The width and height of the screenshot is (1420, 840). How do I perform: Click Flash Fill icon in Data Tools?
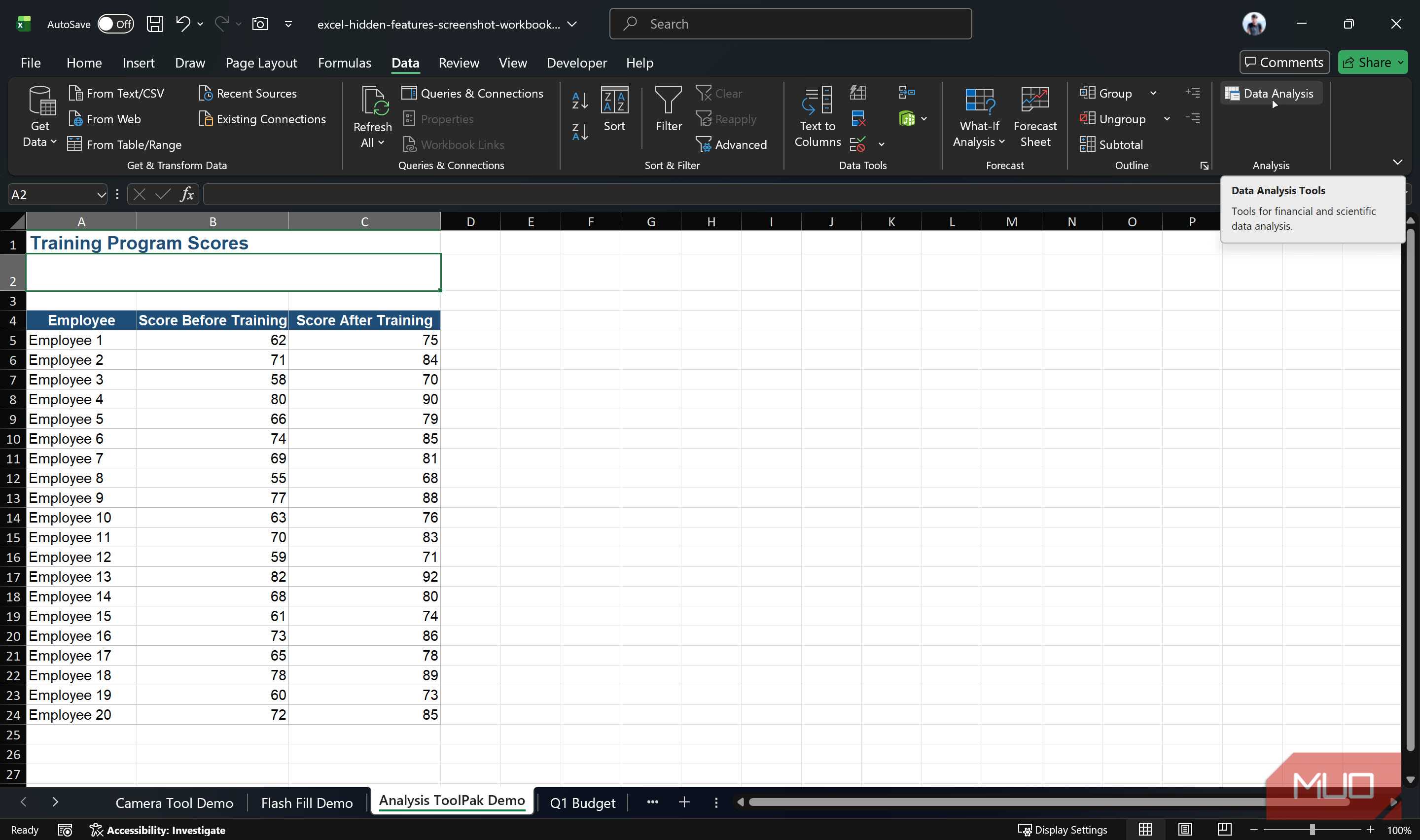pos(858,92)
